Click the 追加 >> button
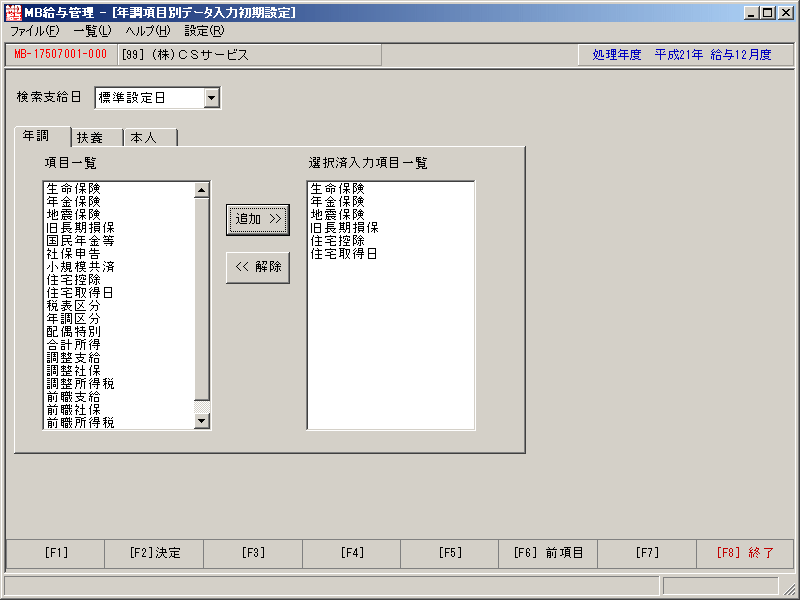Image resolution: width=800 pixels, height=600 pixels. pos(258,220)
